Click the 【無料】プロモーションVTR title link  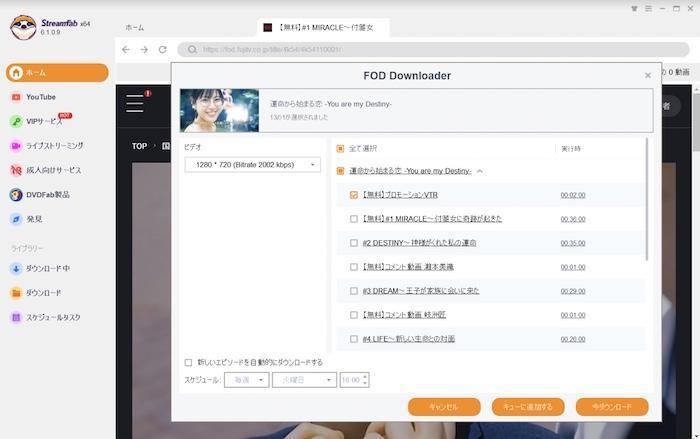click(400, 195)
